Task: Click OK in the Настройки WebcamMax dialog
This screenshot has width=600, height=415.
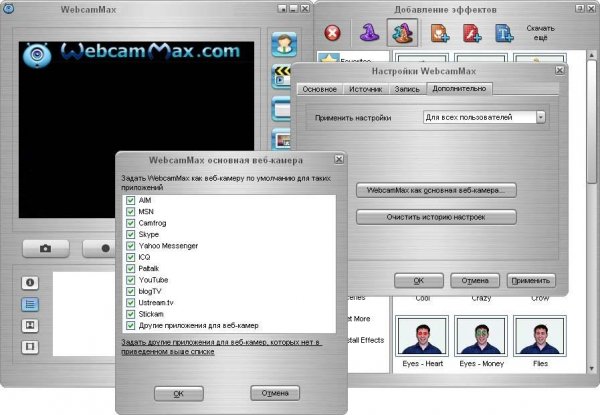Action: [419, 280]
